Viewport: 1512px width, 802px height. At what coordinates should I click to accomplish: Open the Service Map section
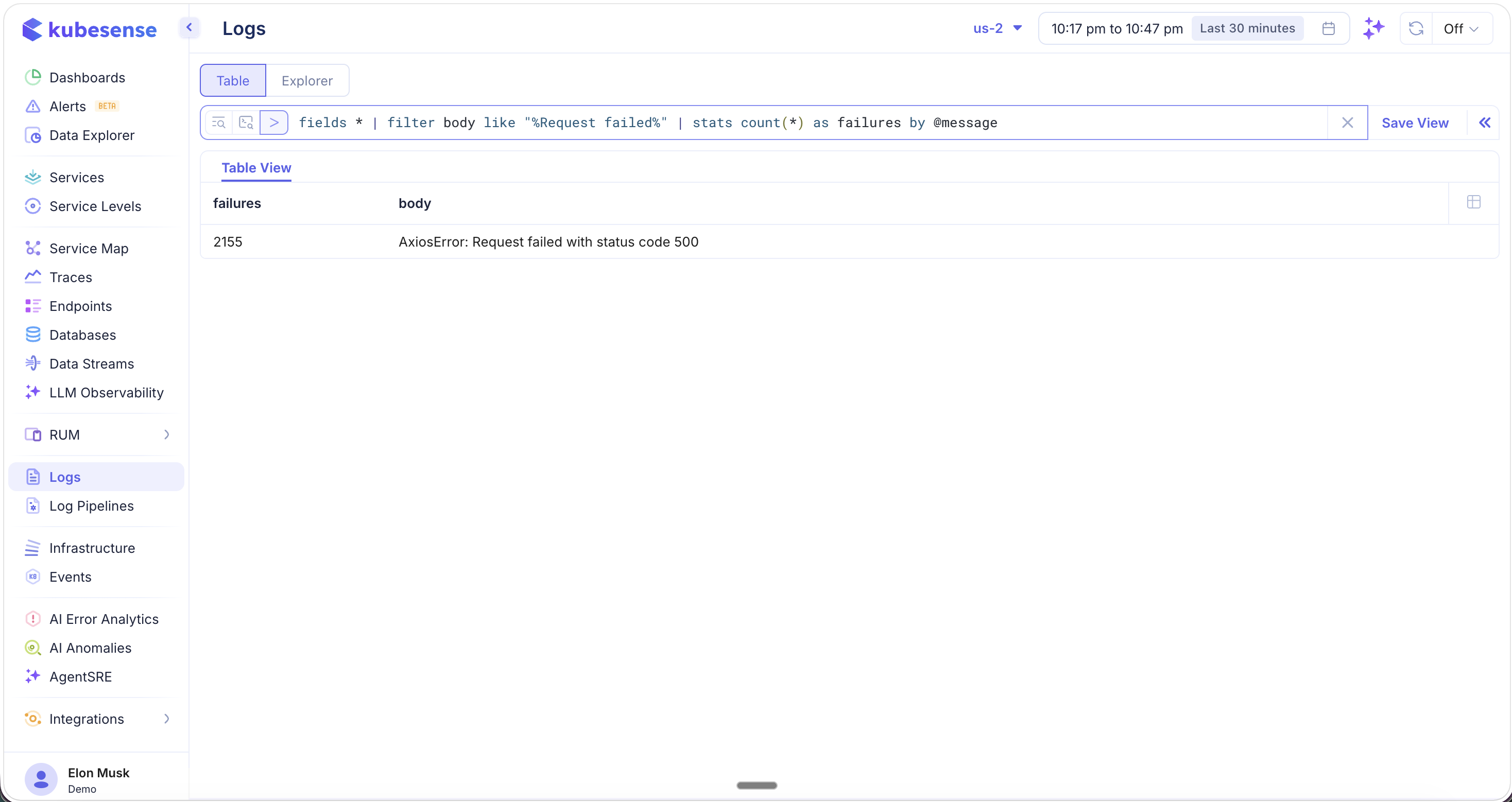(x=88, y=248)
